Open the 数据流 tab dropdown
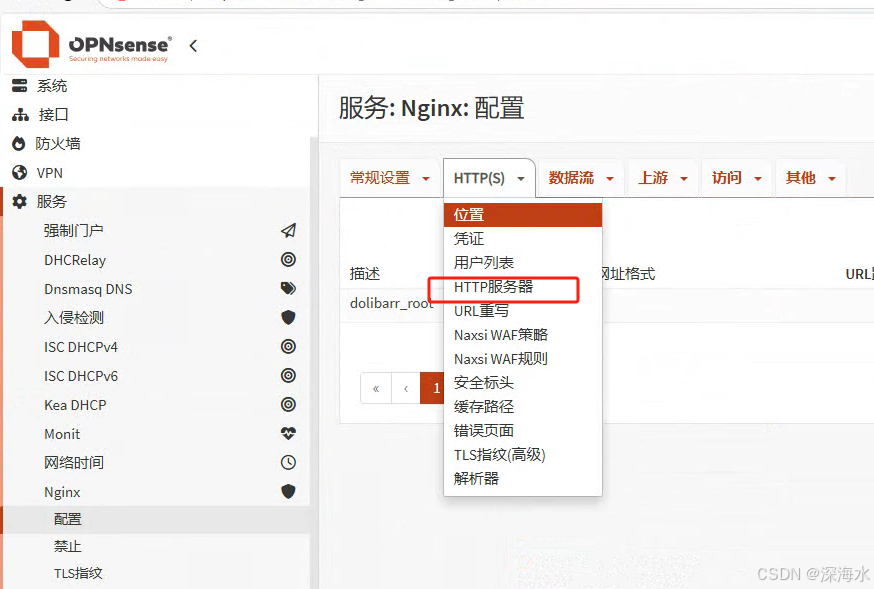Screen dimensions: 874x589 (x=581, y=178)
